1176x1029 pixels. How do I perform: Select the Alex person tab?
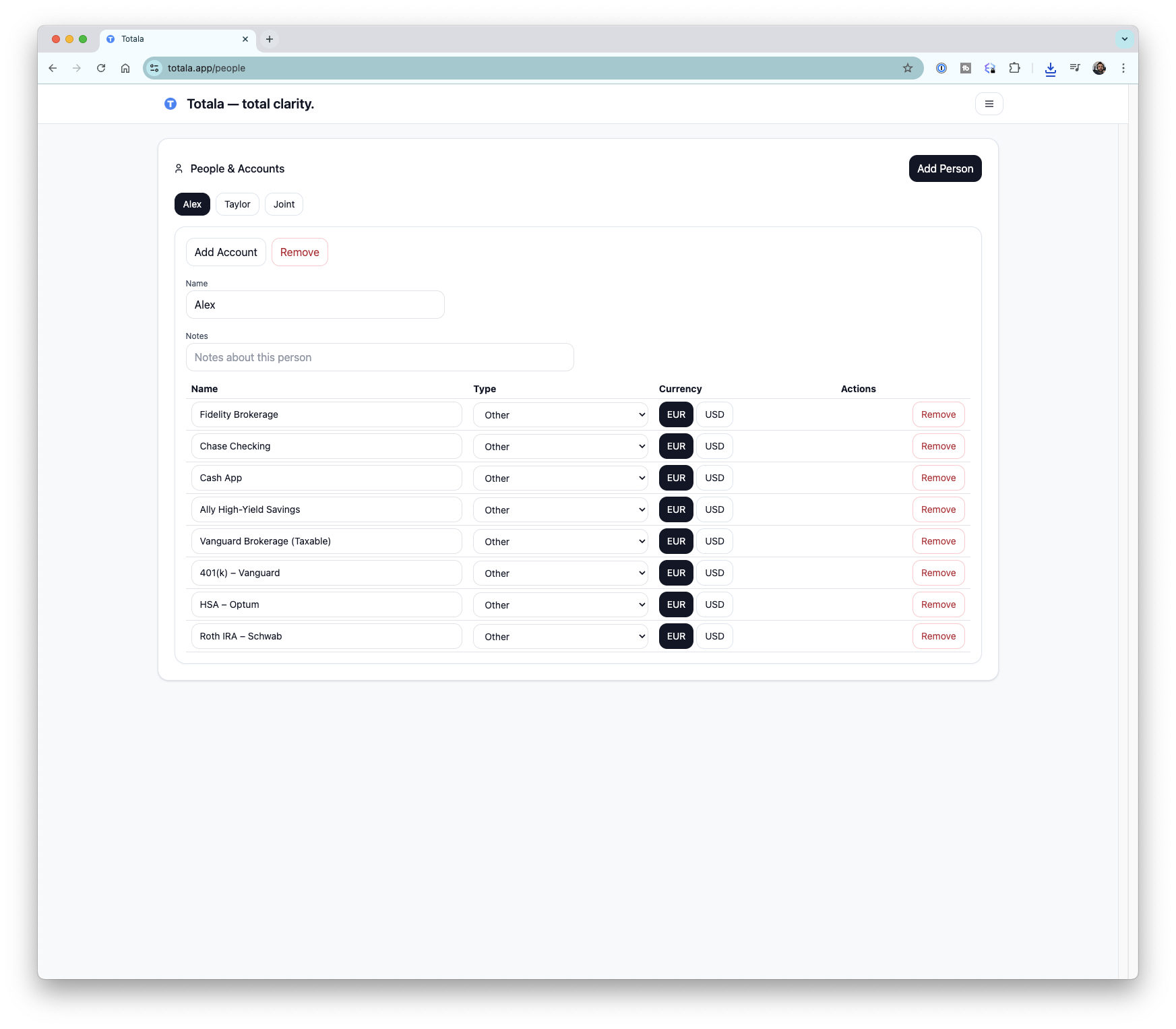(x=192, y=204)
